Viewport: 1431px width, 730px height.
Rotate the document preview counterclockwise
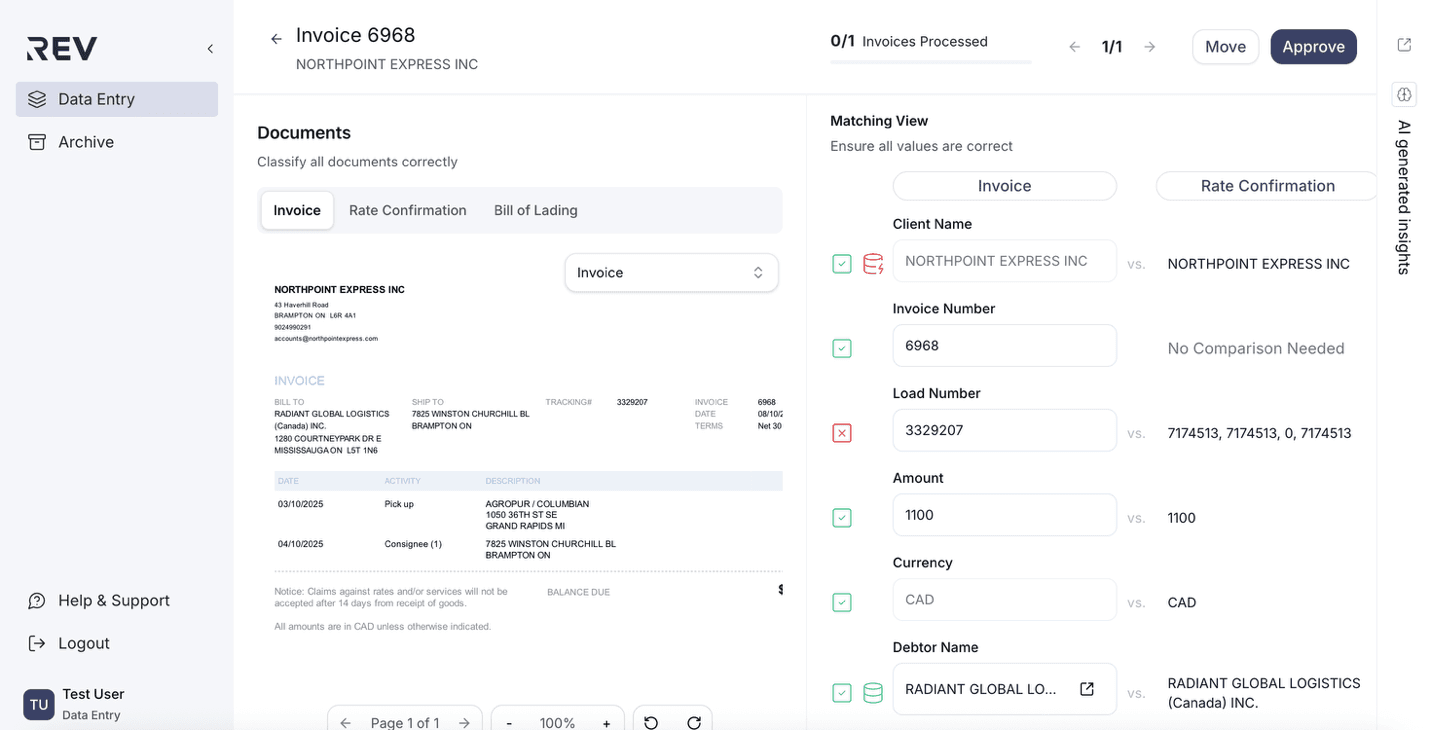pos(650,721)
